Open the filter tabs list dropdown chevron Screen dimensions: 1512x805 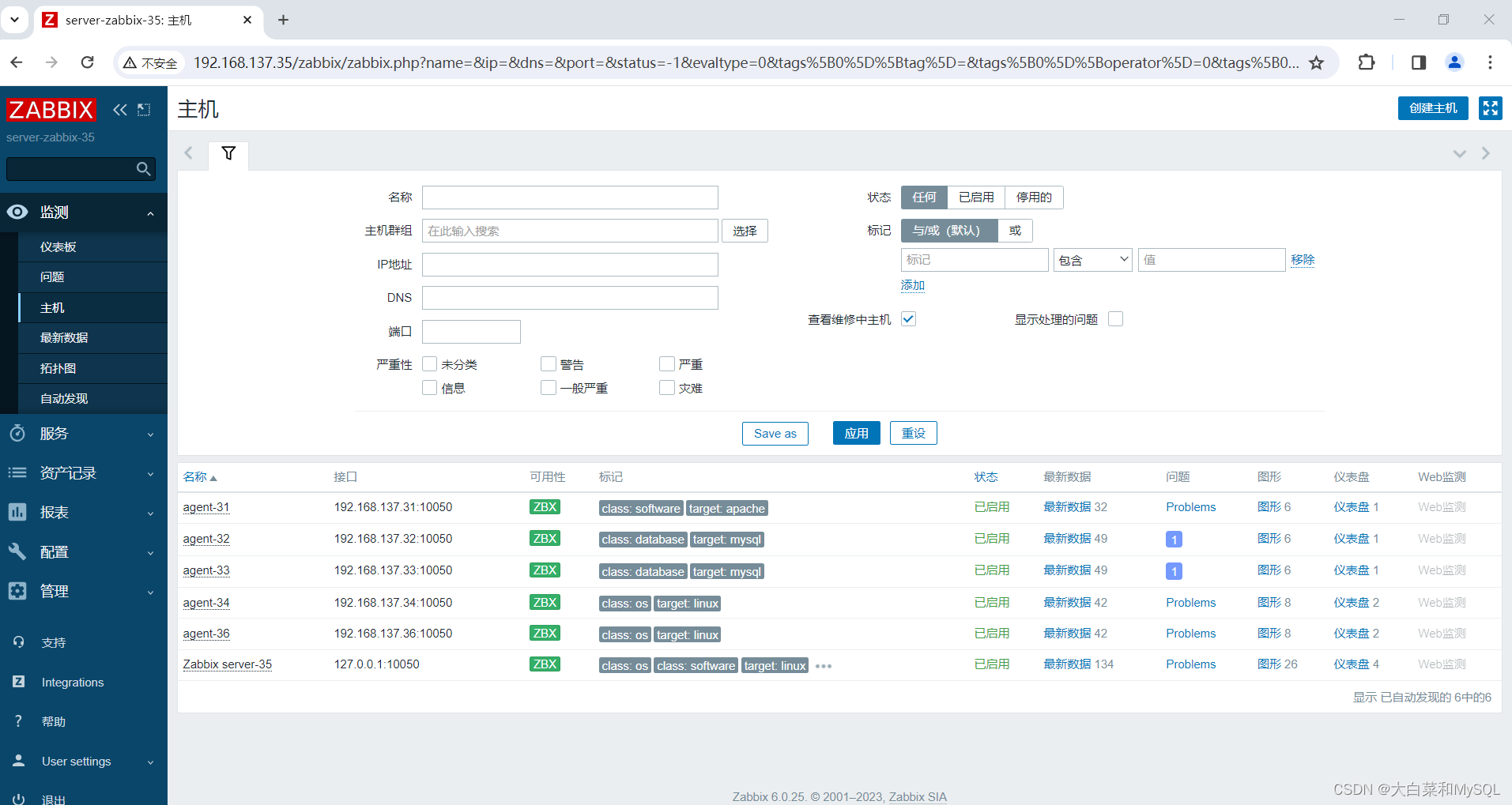pos(1460,153)
